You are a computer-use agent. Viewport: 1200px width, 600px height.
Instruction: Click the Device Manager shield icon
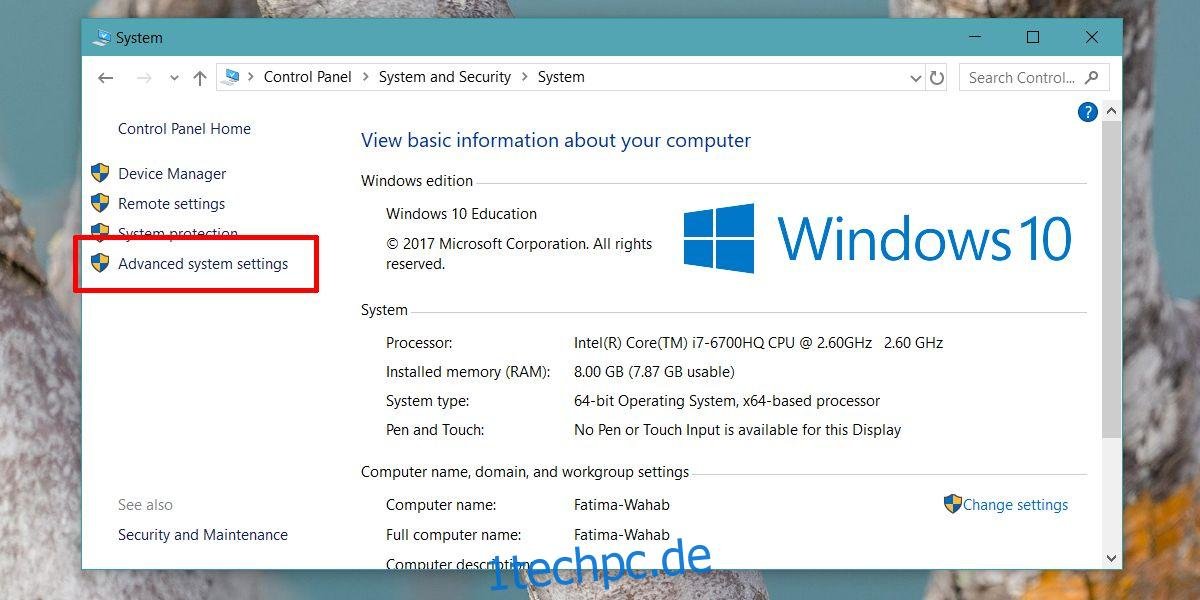(100, 173)
